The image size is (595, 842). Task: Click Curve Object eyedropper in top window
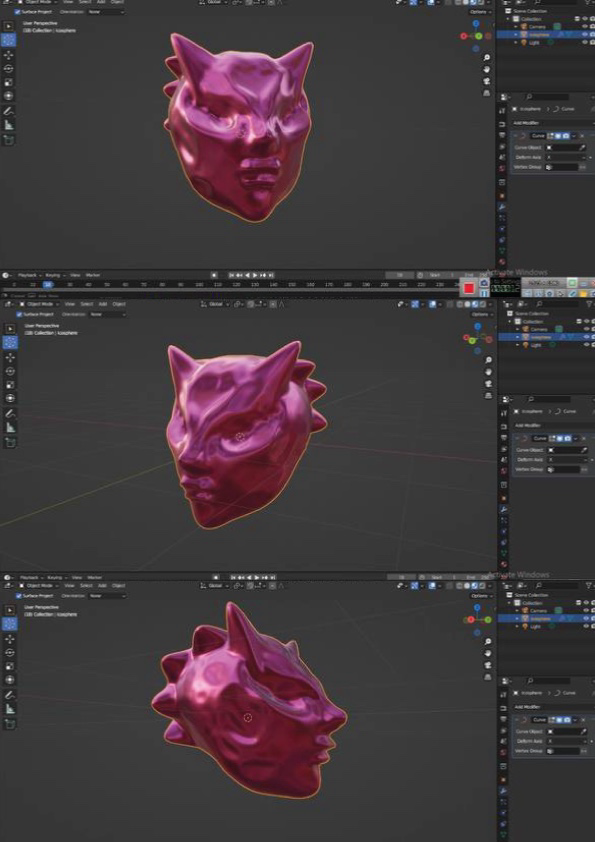tap(582, 147)
